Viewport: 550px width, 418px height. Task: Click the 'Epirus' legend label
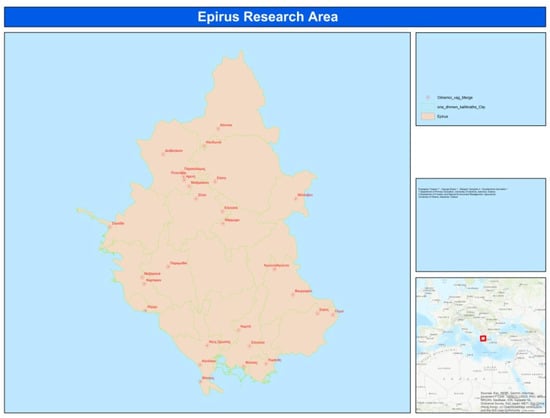pos(442,116)
